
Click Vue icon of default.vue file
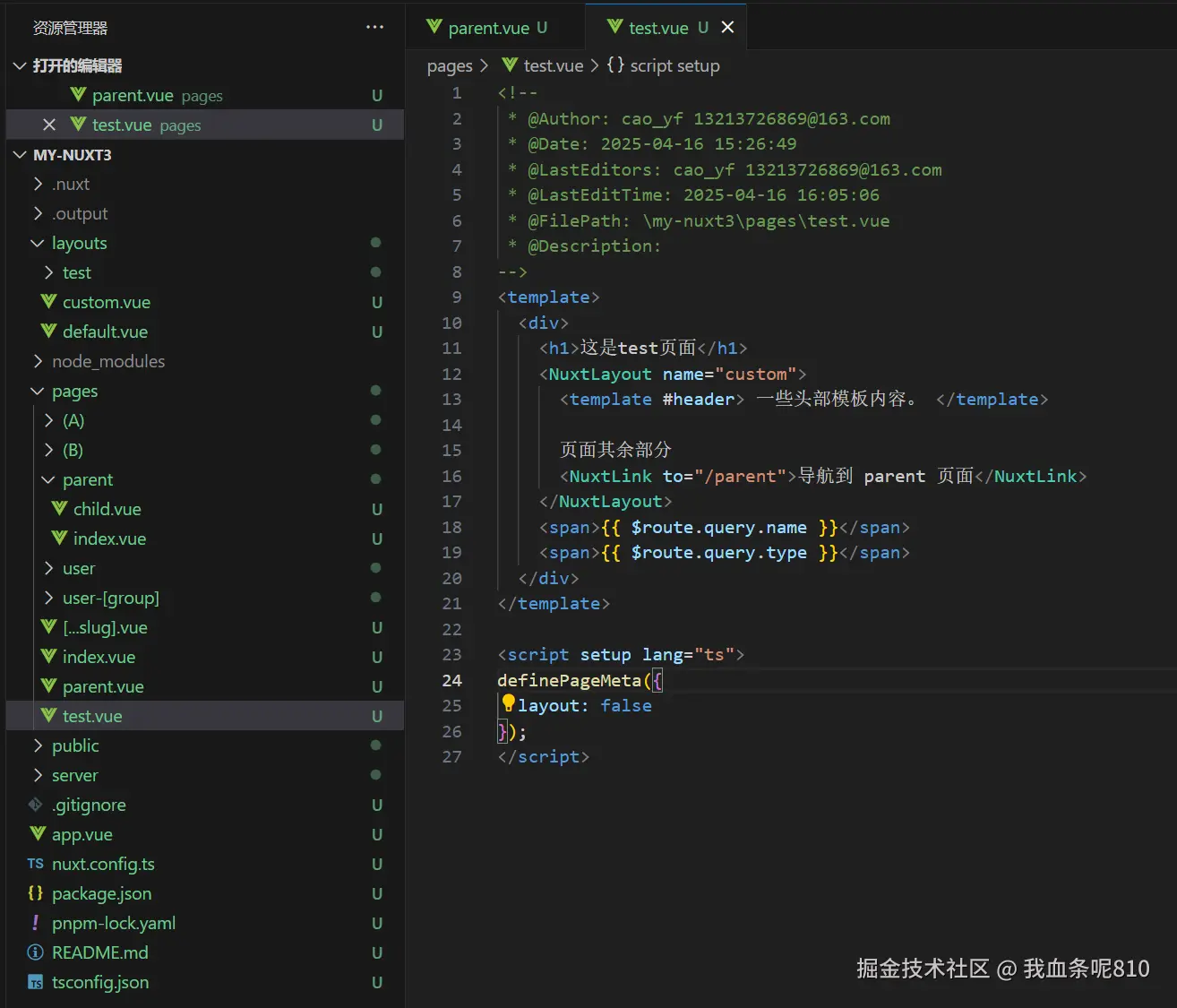coord(49,332)
